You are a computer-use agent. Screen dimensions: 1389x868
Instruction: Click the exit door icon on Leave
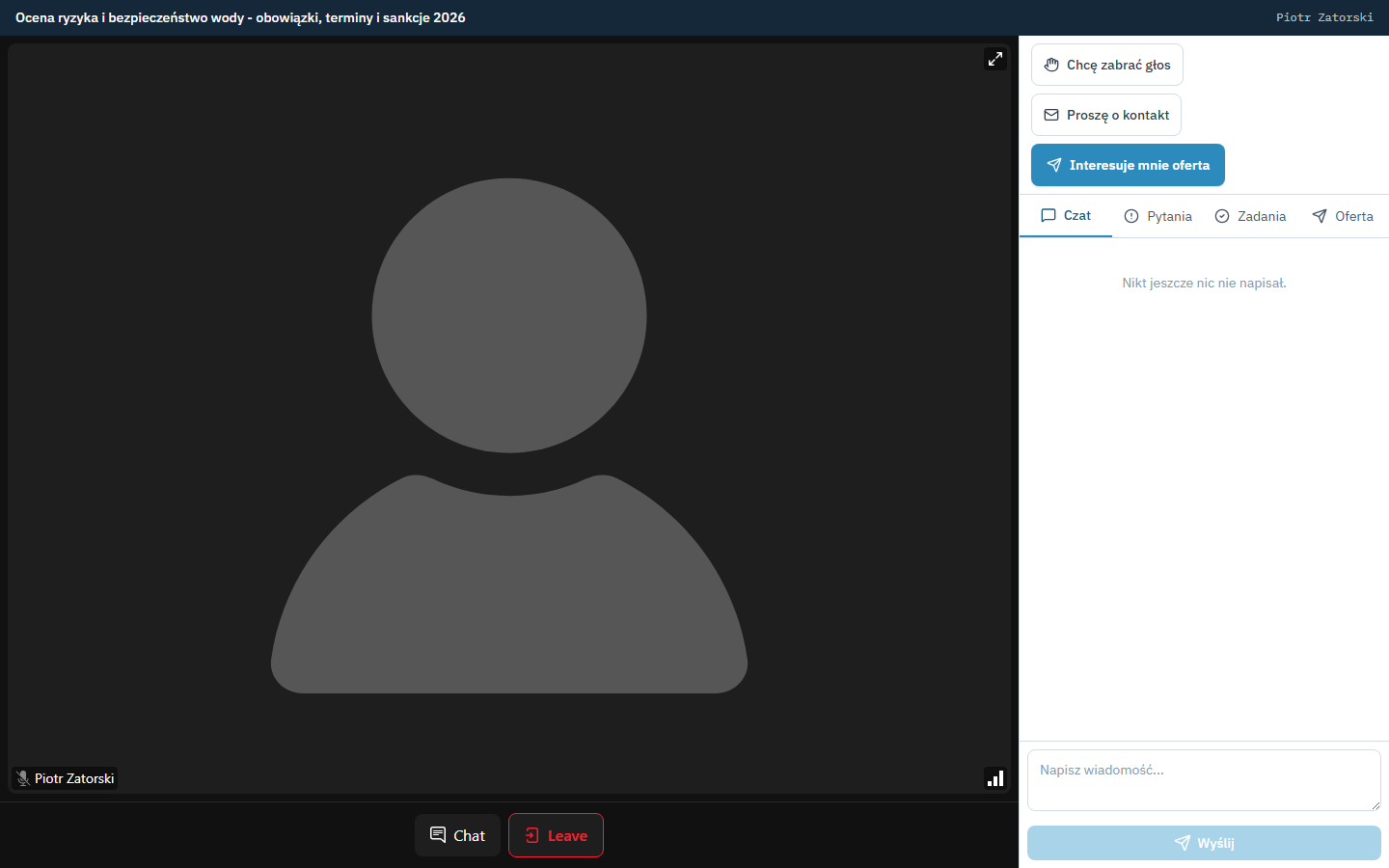532,835
